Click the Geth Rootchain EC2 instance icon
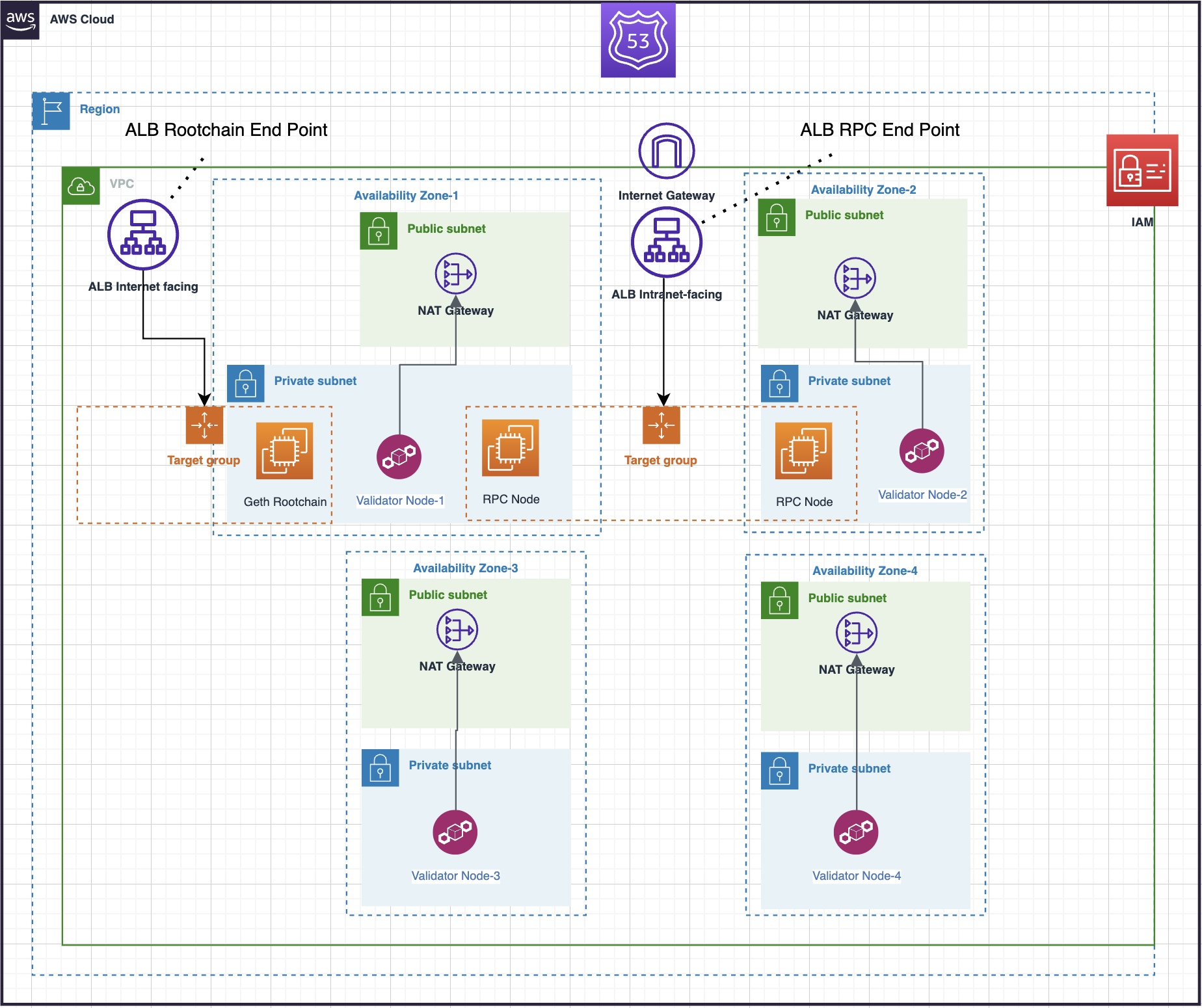The width and height of the screenshot is (1202, 1008). click(285, 451)
